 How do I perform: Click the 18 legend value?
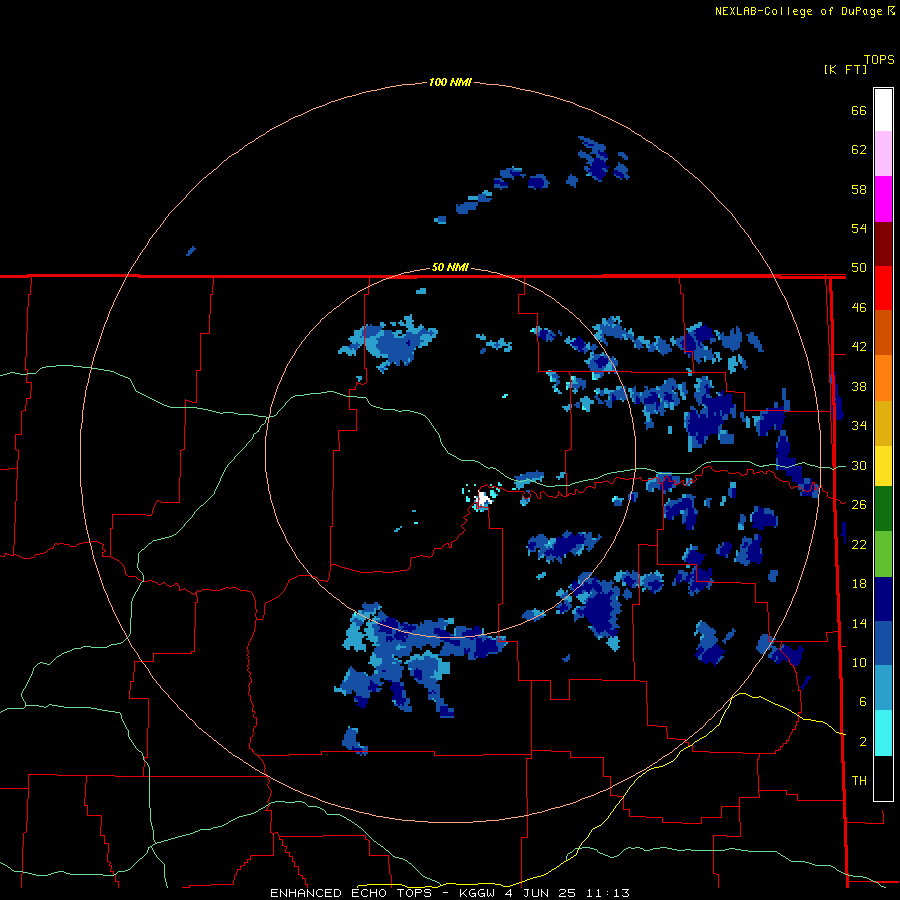[x=859, y=584]
